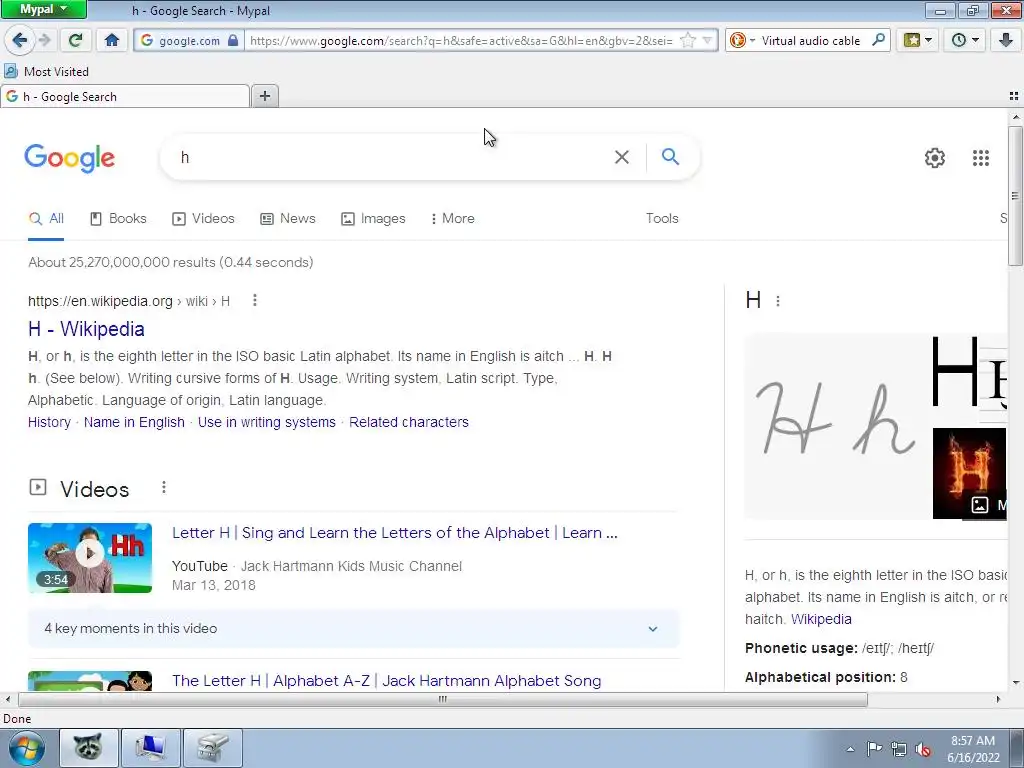The width and height of the screenshot is (1024, 768).
Task: Open the bookmarks menu toolbar button
Action: tap(918, 40)
